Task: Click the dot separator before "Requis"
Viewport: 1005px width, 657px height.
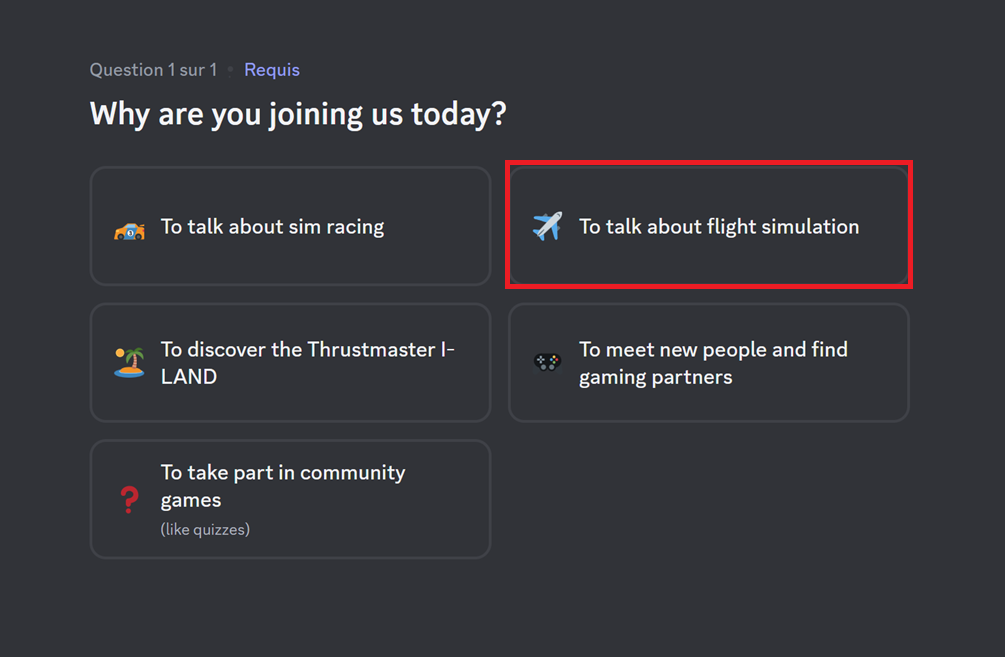Action: (231, 70)
